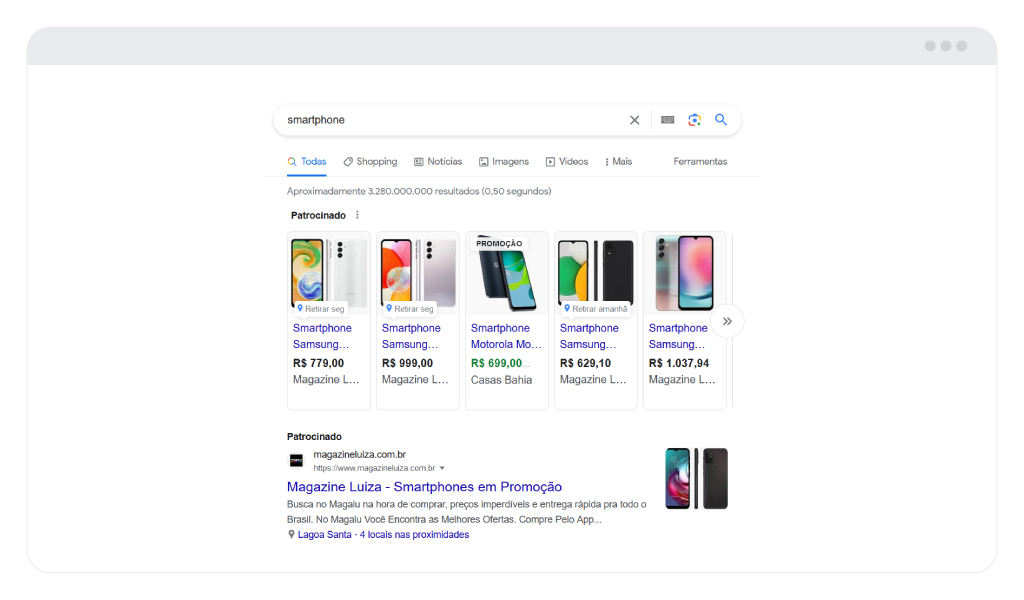This screenshot has width=1024, height=600.
Task: Open the R$ 1.037,94 Samsung product thumbnail
Action: coord(684,273)
